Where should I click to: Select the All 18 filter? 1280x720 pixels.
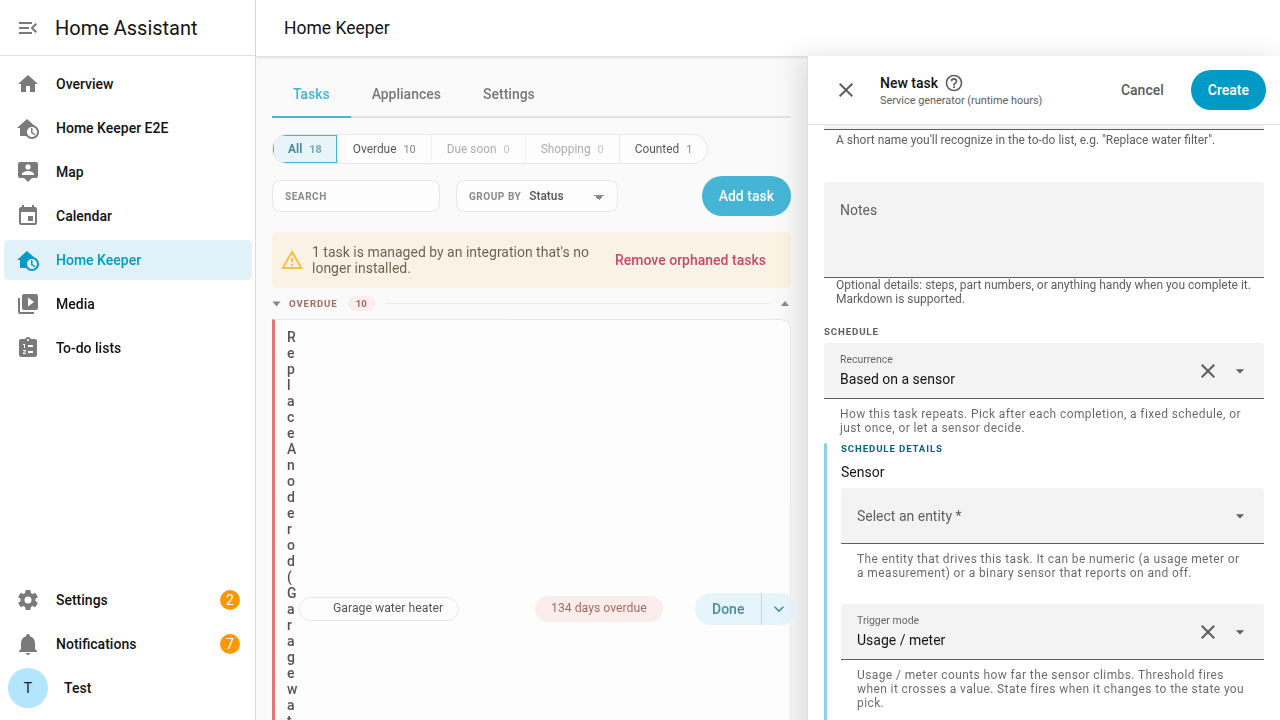[x=305, y=149]
